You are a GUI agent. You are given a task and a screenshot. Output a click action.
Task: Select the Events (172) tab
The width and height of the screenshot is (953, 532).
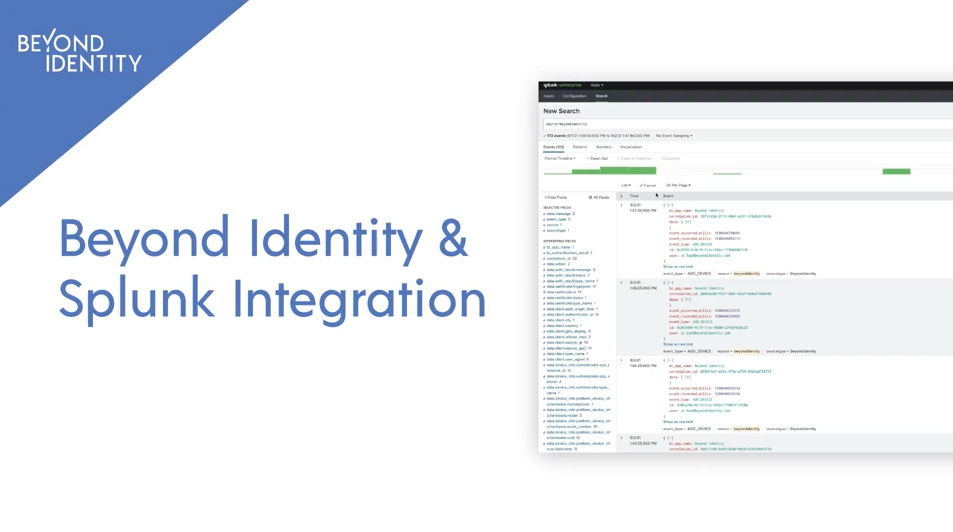554,147
